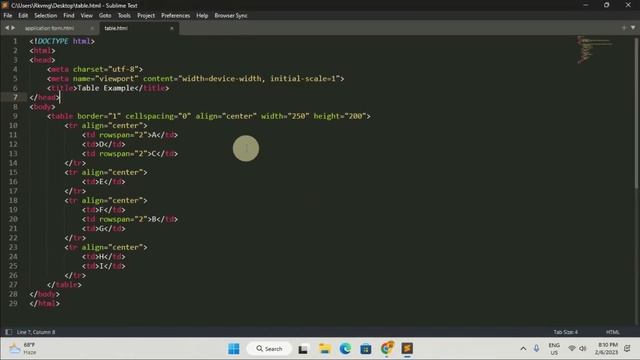The height and width of the screenshot is (360, 640).
Task: Click the td F cell line
Action: tap(104, 210)
